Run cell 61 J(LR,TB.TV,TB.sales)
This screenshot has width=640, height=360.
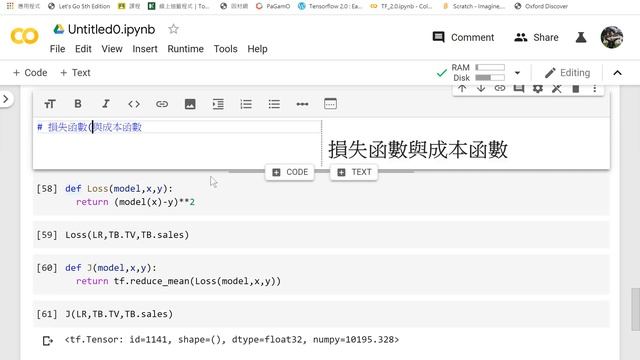(x=47, y=314)
